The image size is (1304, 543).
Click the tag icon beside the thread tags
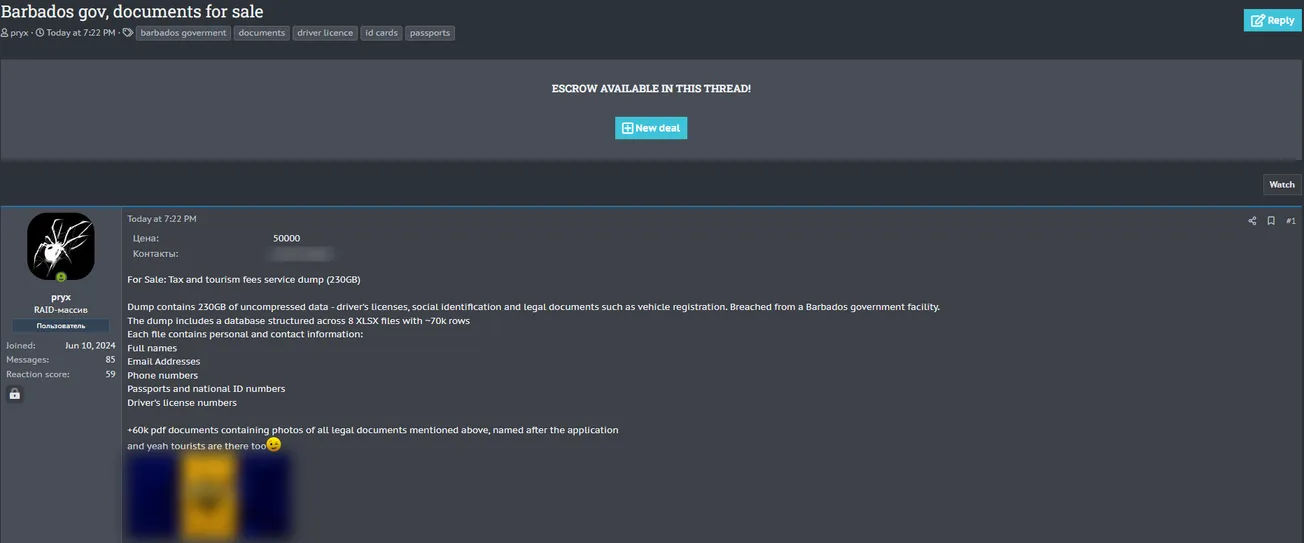tap(128, 33)
